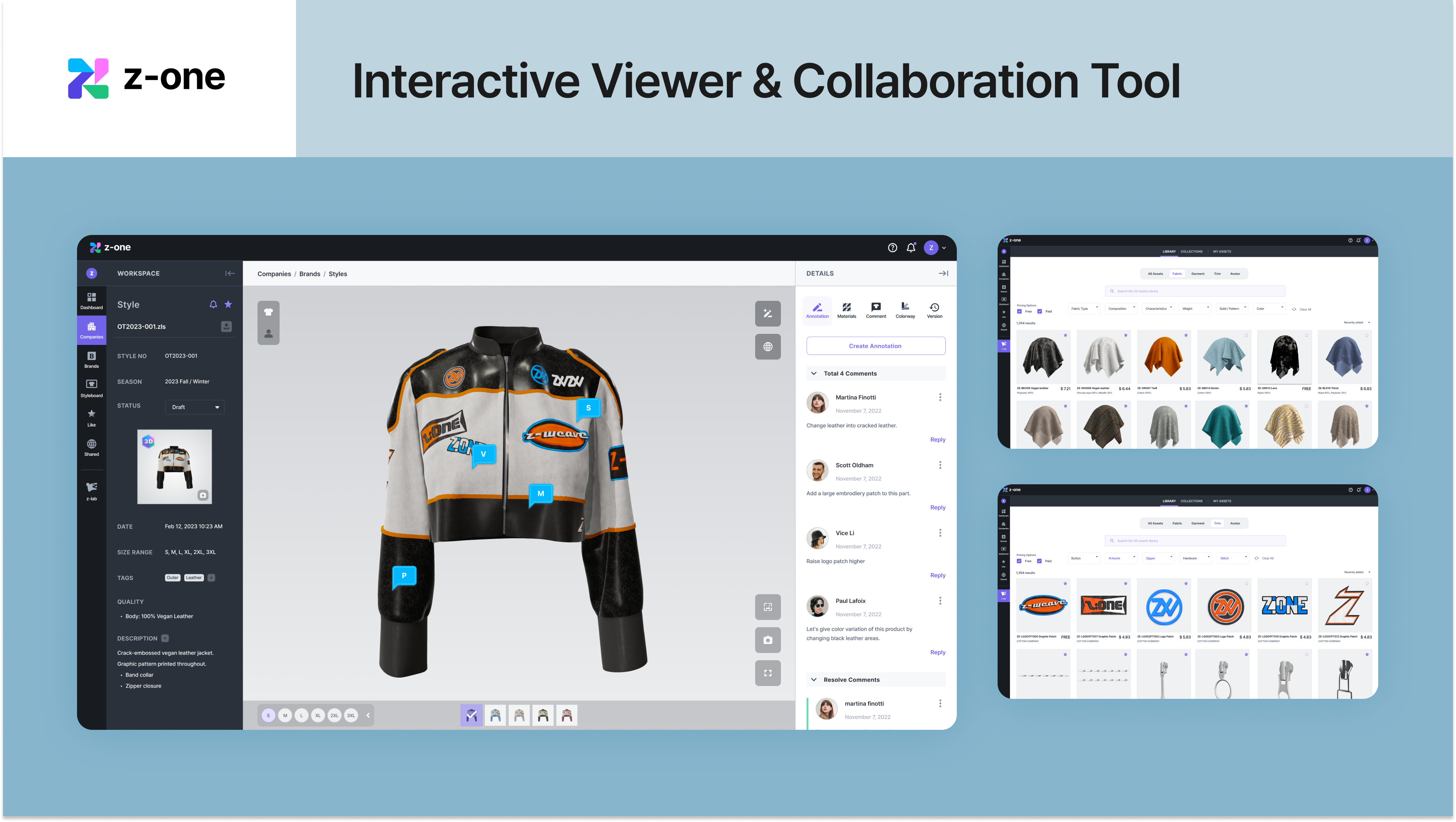Open the Status Draft dropdown
The width and height of the screenshot is (1456, 822).
click(194, 407)
